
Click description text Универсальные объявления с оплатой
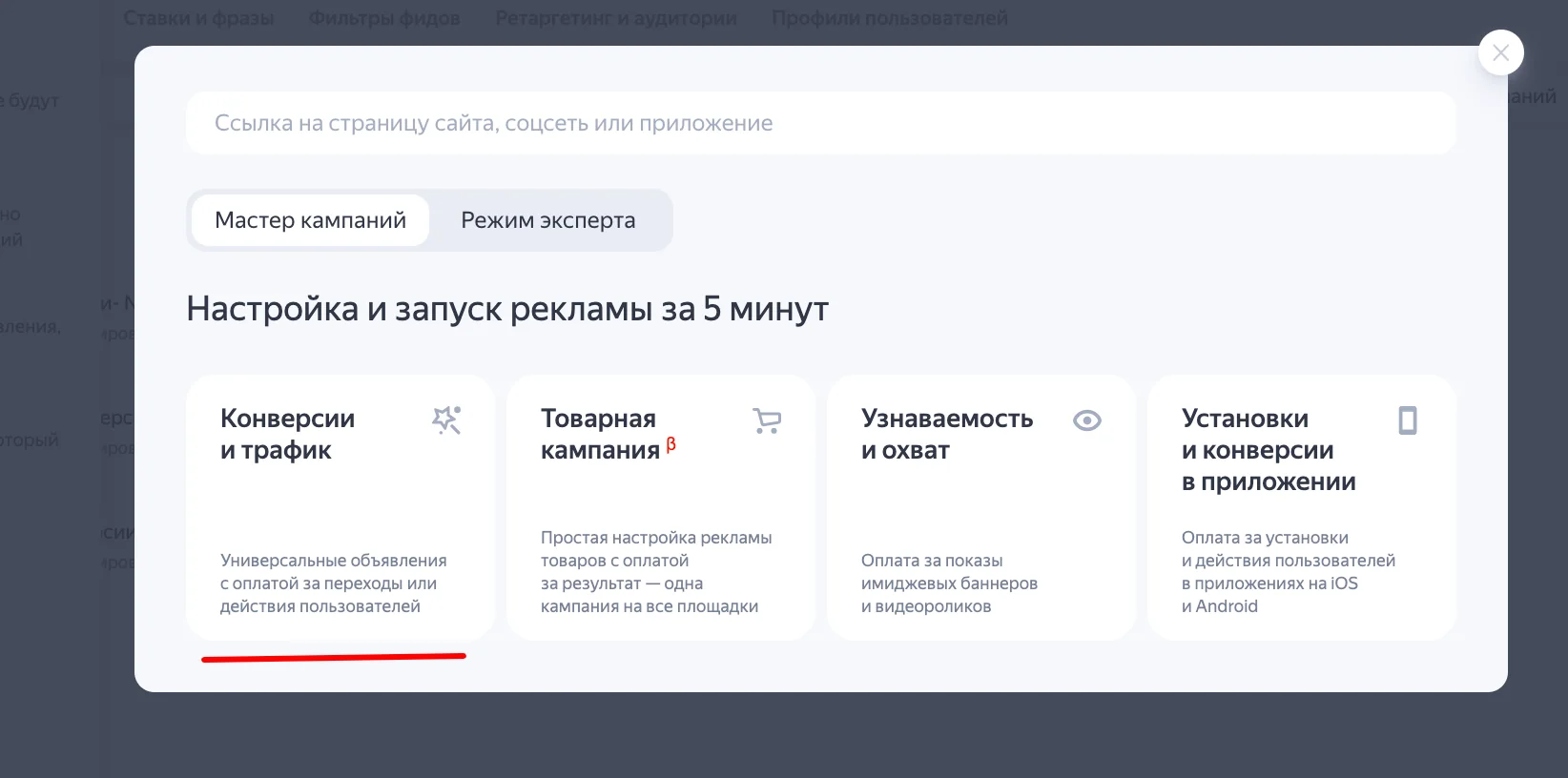tap(334, 583)
